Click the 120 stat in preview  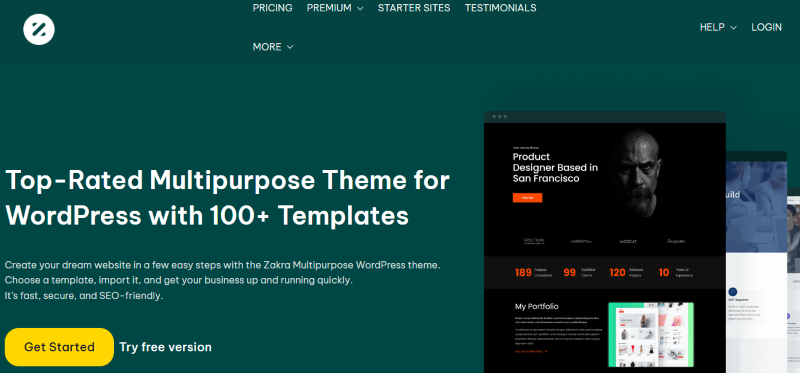(x=627, y=272)
